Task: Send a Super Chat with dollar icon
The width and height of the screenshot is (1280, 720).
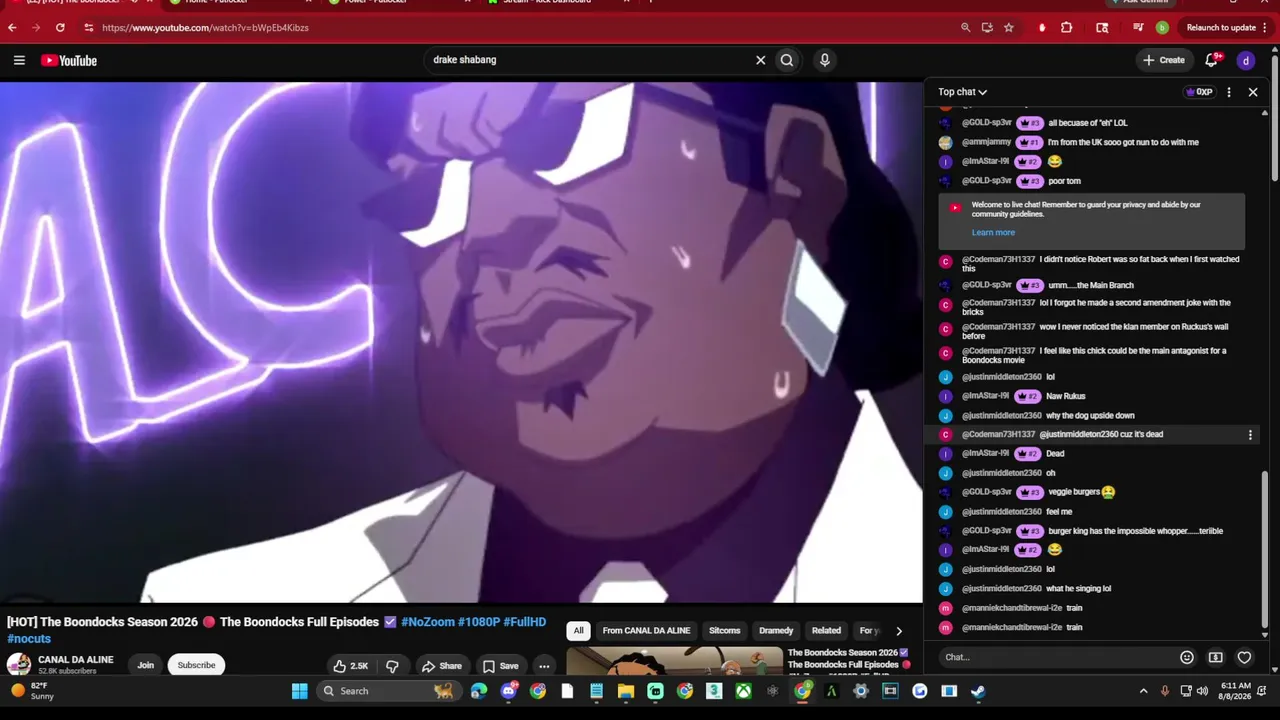Action: tap(1216, 657)
